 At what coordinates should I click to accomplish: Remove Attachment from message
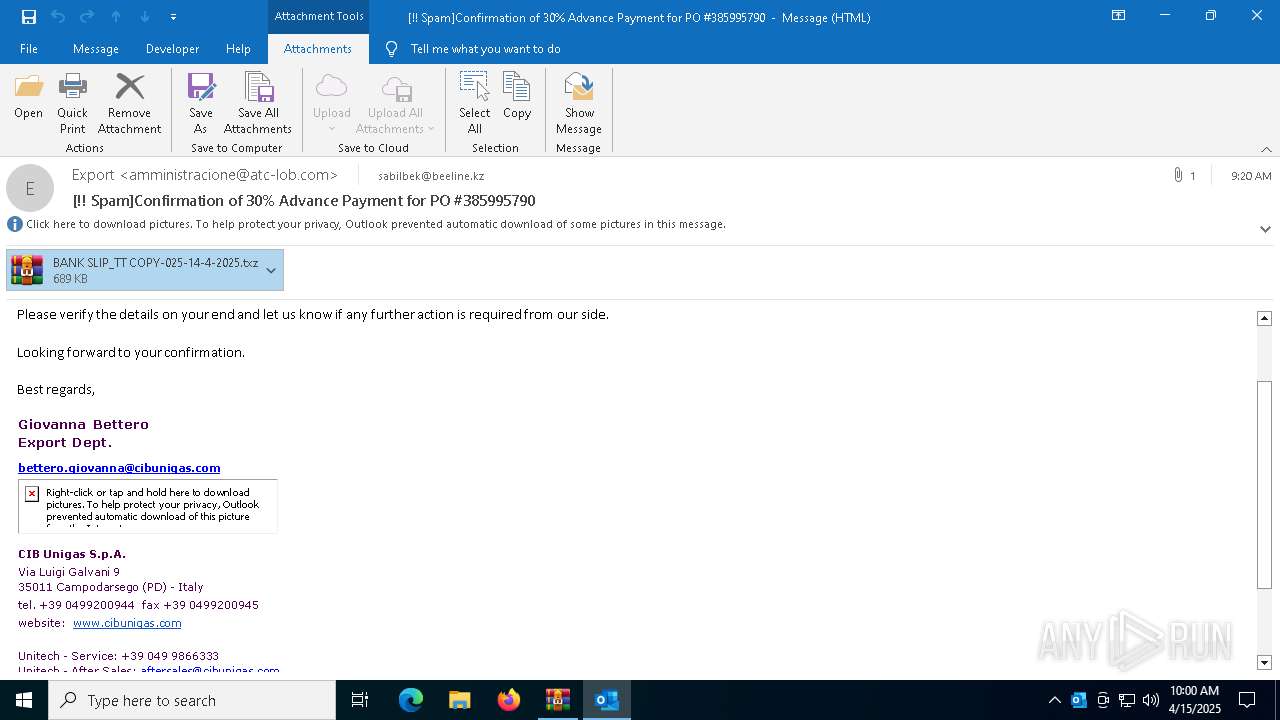click(129, 104)
